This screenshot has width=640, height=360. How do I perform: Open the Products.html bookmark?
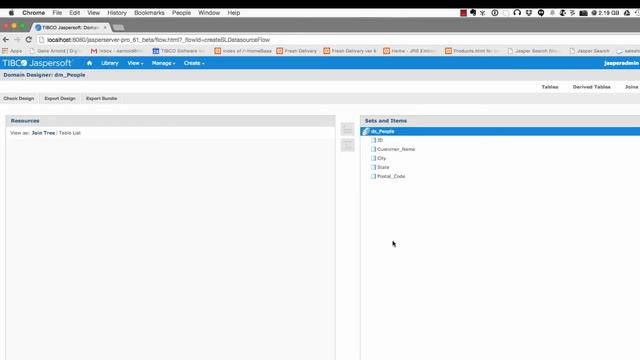click(472, 51)
